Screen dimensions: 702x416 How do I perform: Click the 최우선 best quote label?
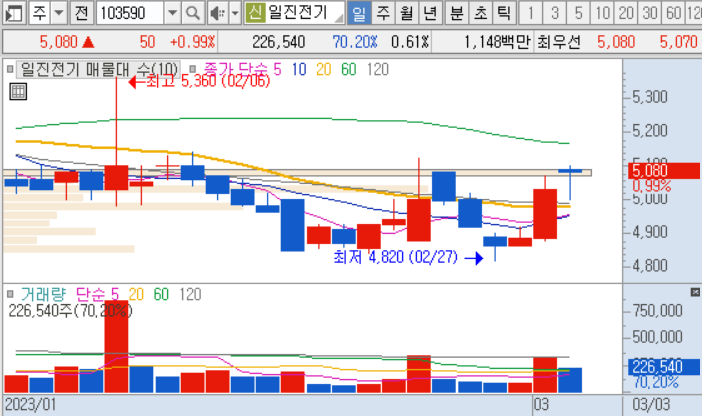[x=559, y=42]
